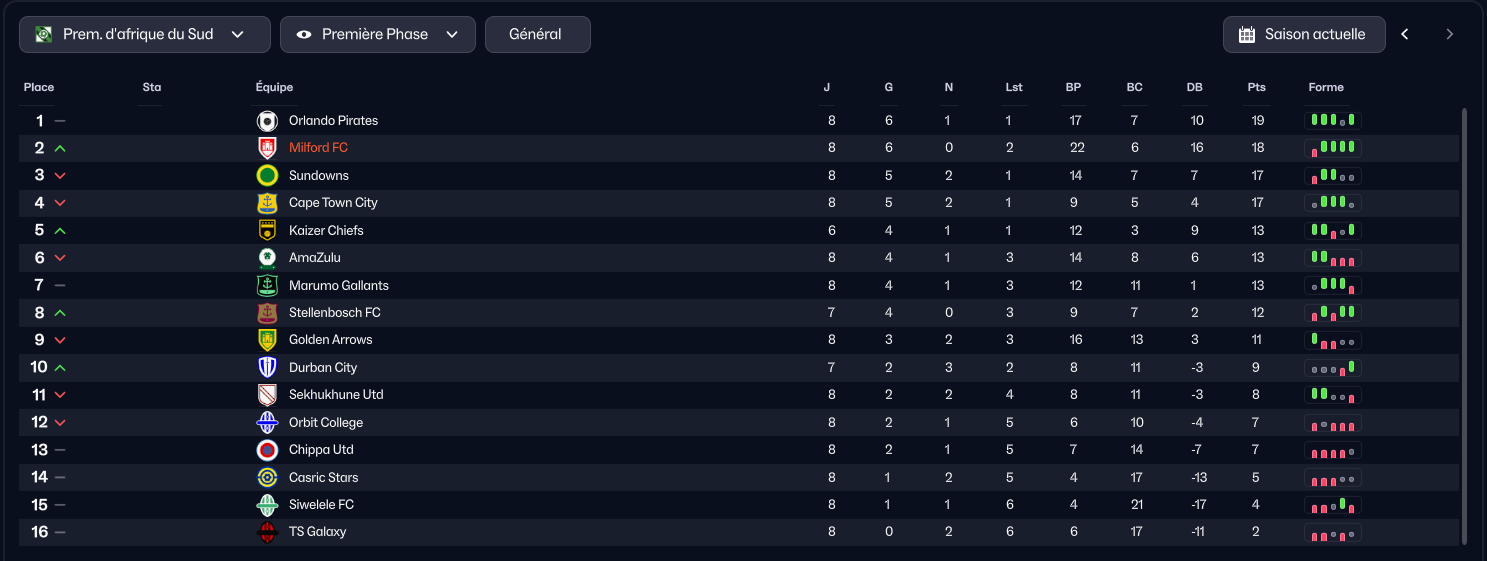Screen dimensions: 1487x561
Task: Open the Cape Town City team link
Action: point(333,203)
